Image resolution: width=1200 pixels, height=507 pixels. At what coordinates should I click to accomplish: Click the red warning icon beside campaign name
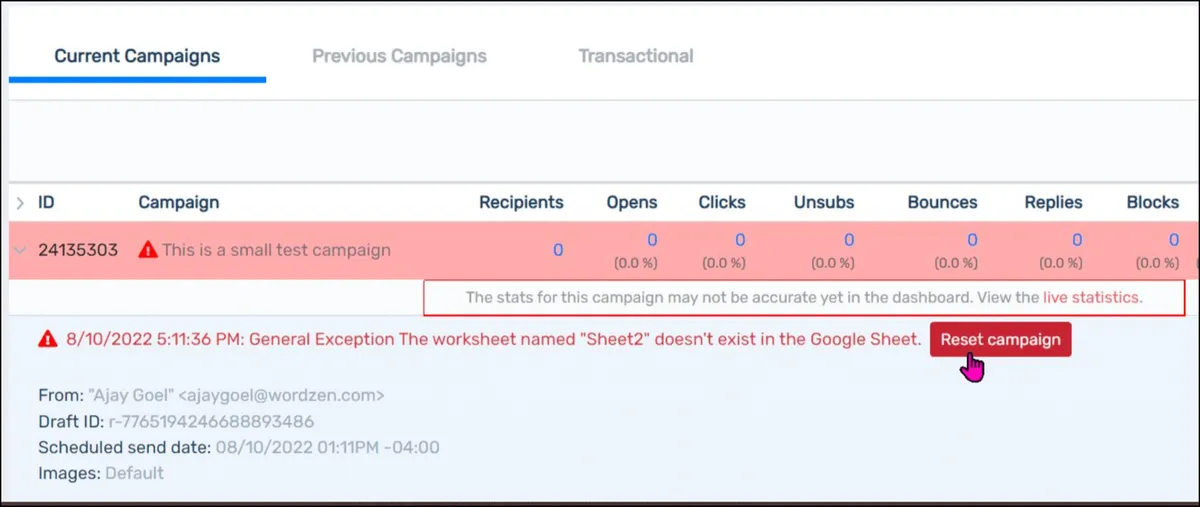[x=148, y=250]
